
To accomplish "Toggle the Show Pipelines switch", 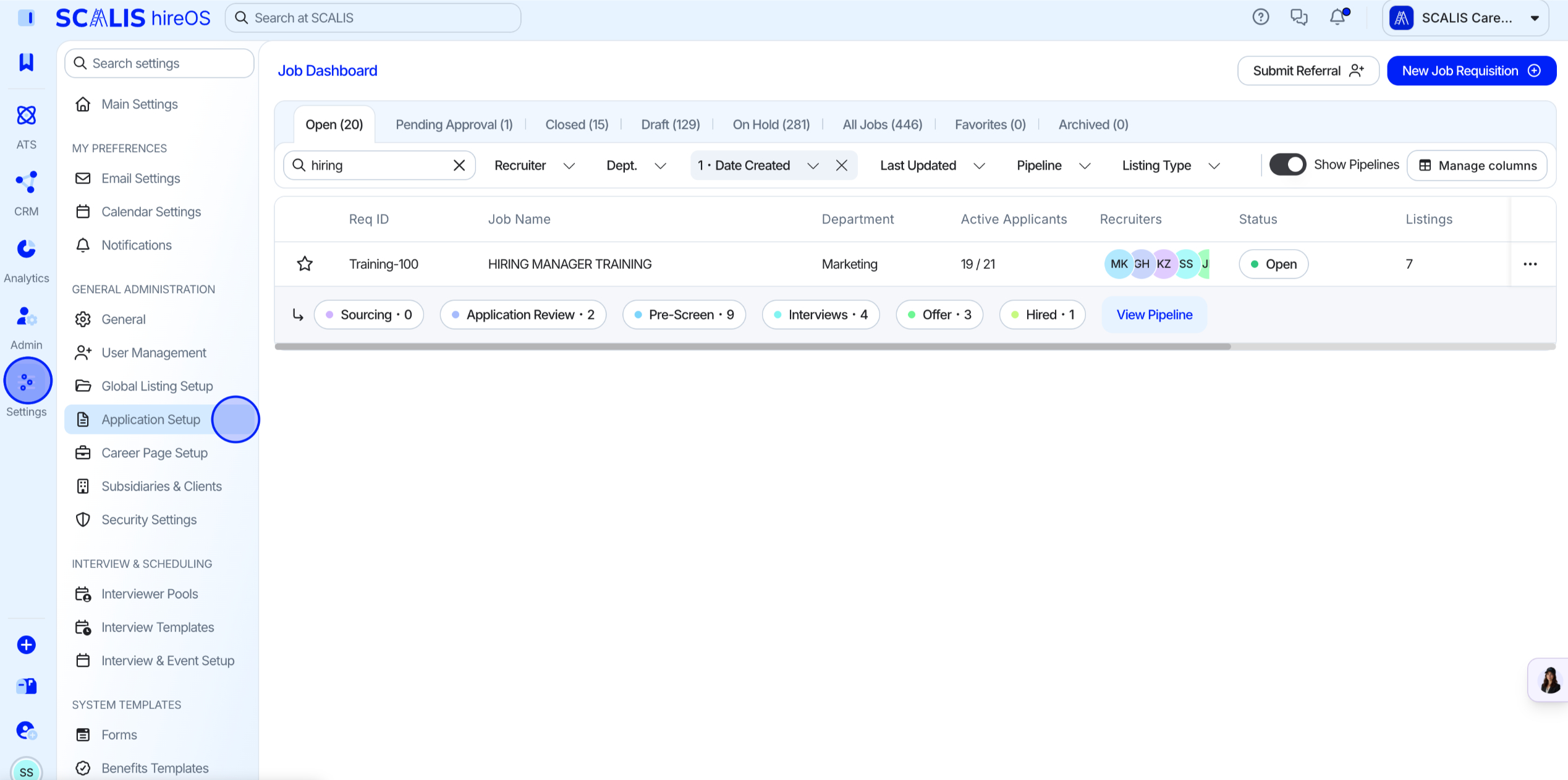I will click(x=1287, y=165).
